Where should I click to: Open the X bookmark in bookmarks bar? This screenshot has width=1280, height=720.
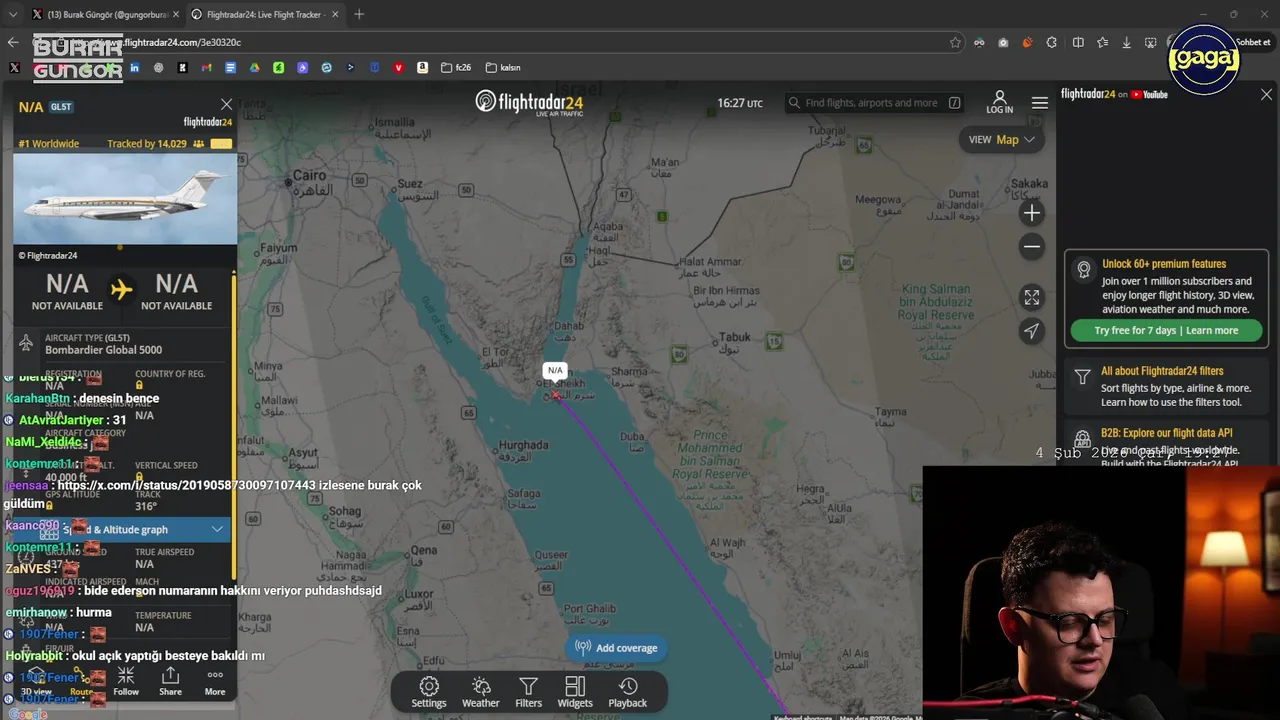pyautogui.click(x=14, y=67)
